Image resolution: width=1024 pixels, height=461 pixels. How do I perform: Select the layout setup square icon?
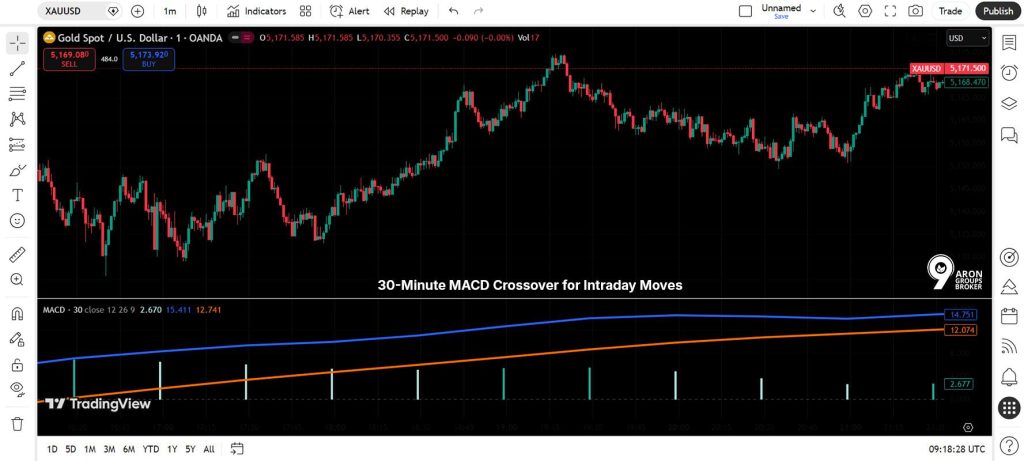(x=745, y=11)
